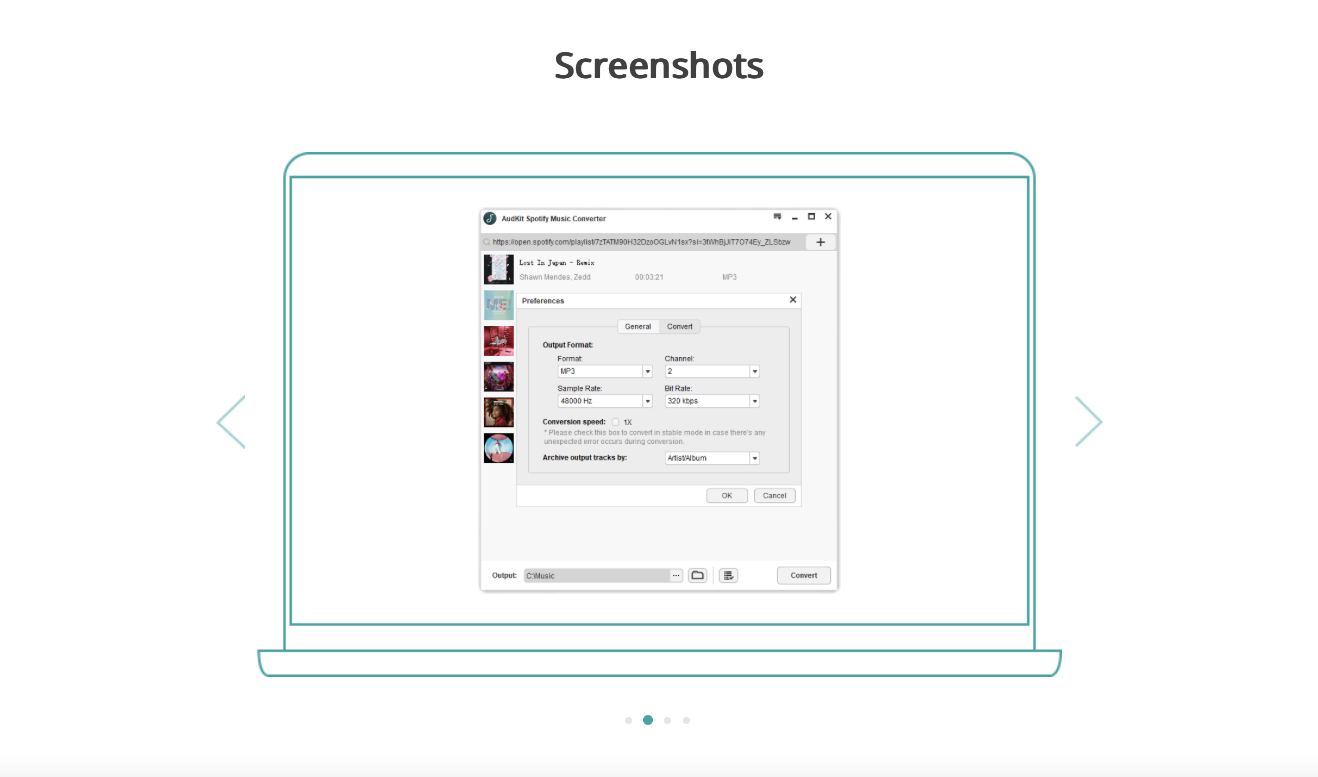Click the 00:03:21 track duration

[x=649, y=277]
